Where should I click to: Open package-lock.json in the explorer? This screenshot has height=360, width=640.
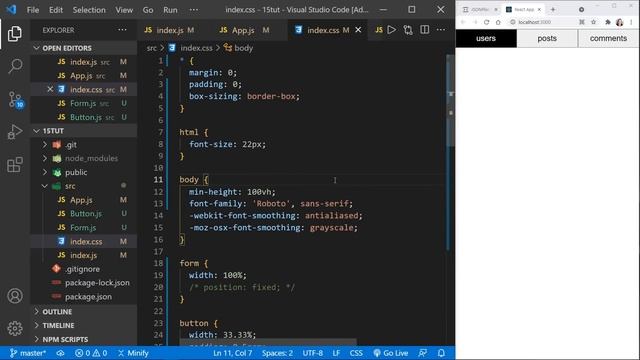[84, 283]
